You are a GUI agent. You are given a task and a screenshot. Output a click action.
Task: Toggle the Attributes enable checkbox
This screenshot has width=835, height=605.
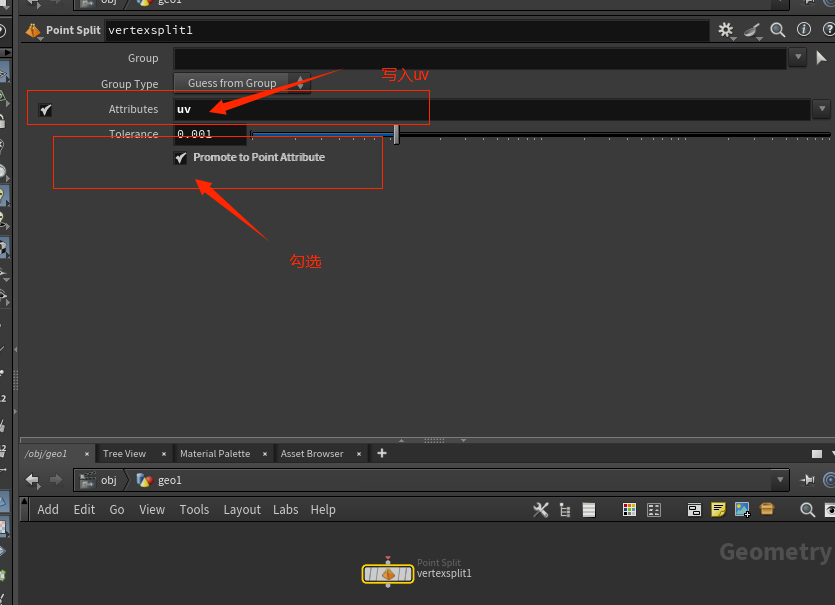45,110
